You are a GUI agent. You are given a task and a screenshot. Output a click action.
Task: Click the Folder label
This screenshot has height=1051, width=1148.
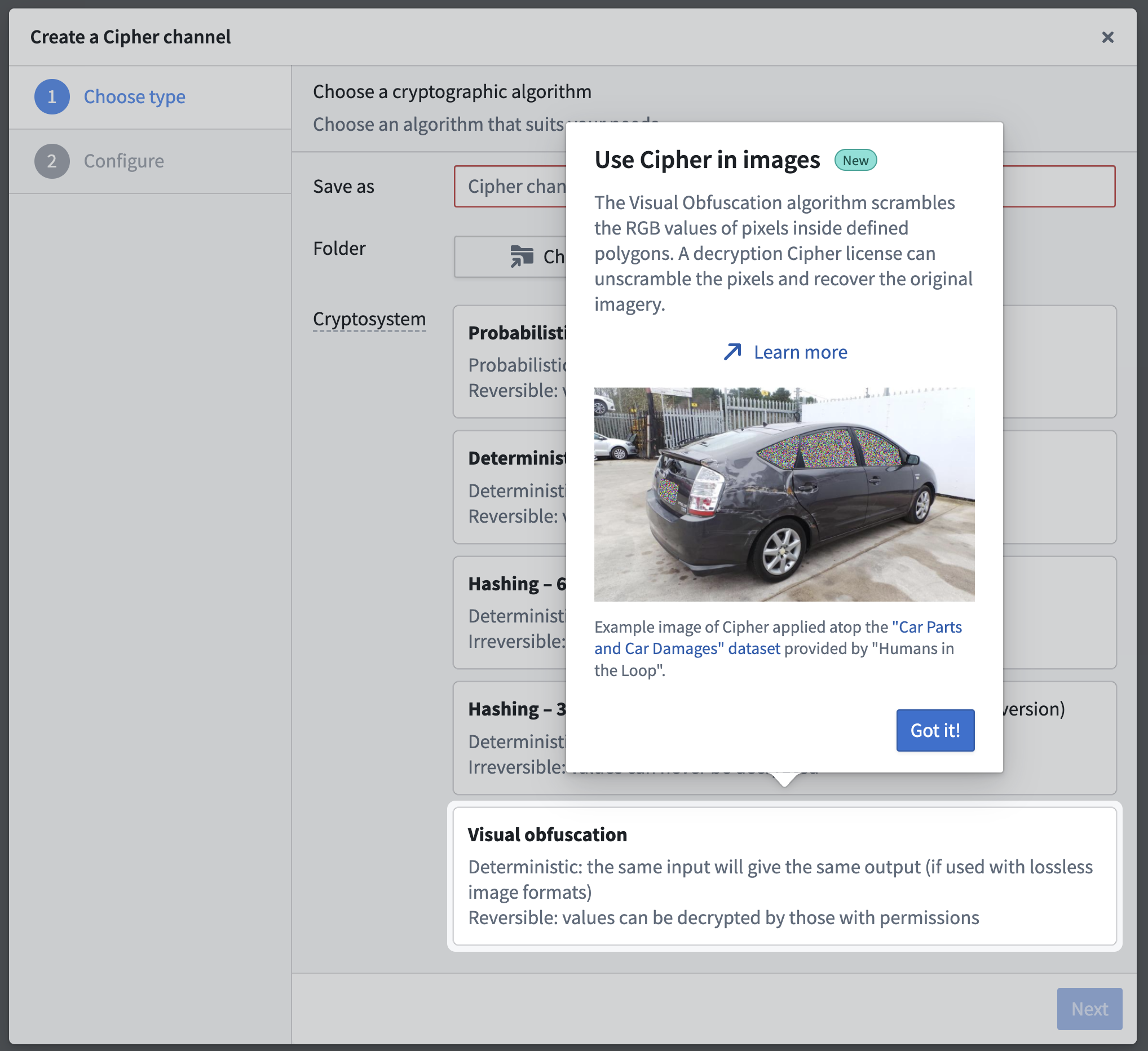tap(339, 249)
